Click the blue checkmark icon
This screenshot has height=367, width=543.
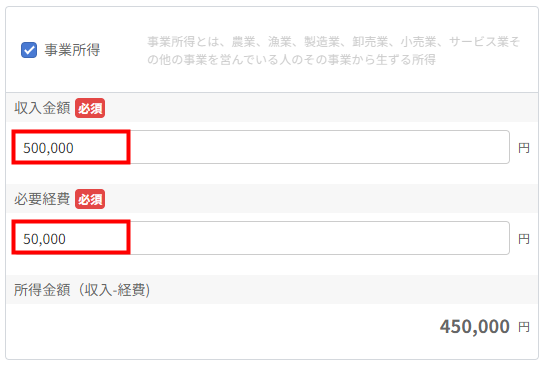click(x=29, y=50)
